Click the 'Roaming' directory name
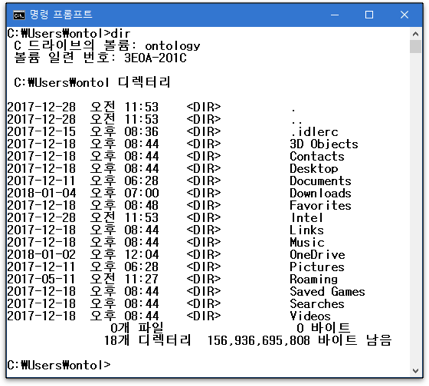 tap(314, 279)
